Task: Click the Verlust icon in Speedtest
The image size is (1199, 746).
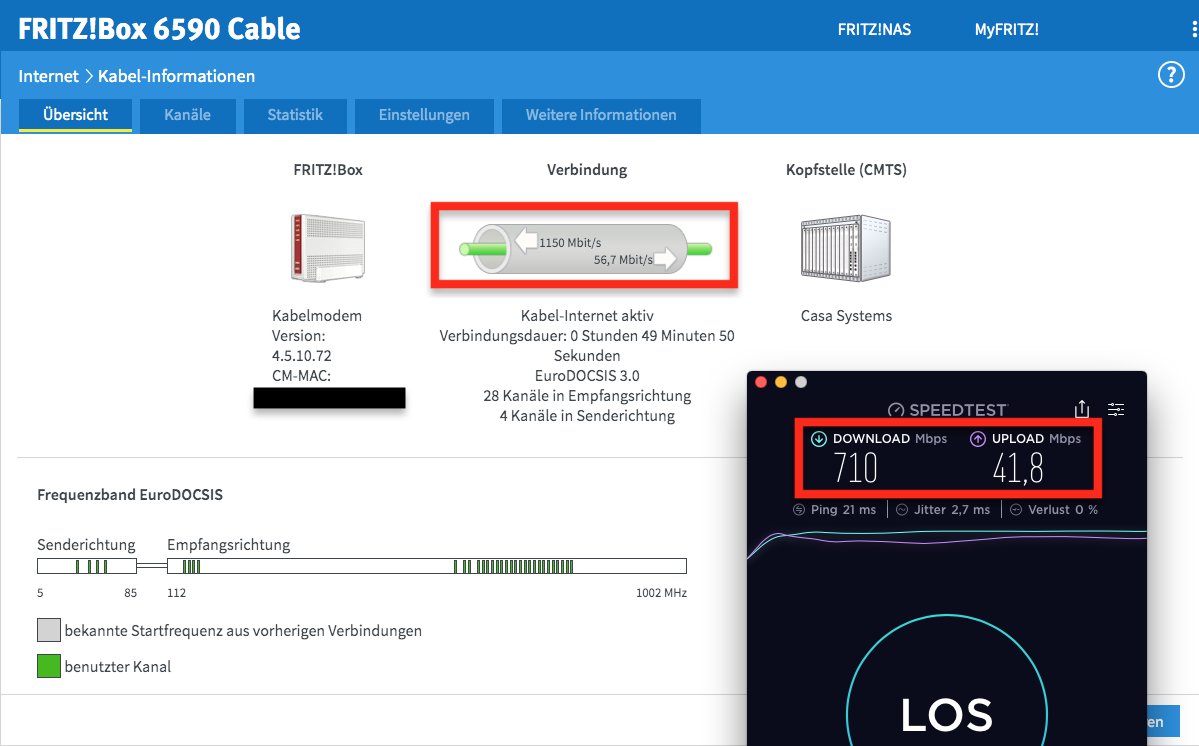Action: coord(1016,510)
